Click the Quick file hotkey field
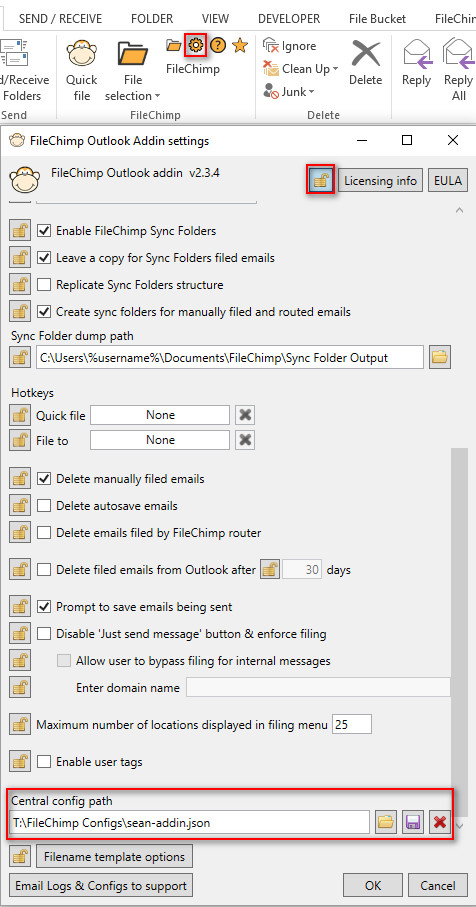The height and width of the screenshot is (907, 476). [160, 415]
